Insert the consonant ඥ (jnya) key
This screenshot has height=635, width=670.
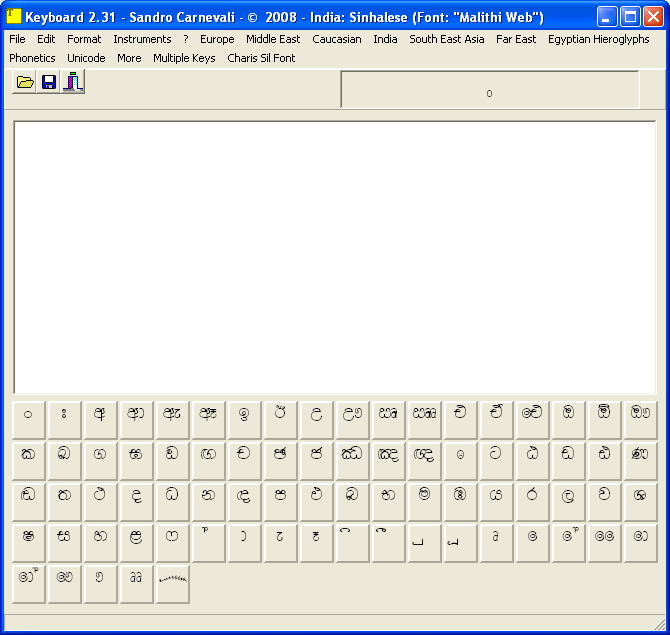tap(423, 461)
